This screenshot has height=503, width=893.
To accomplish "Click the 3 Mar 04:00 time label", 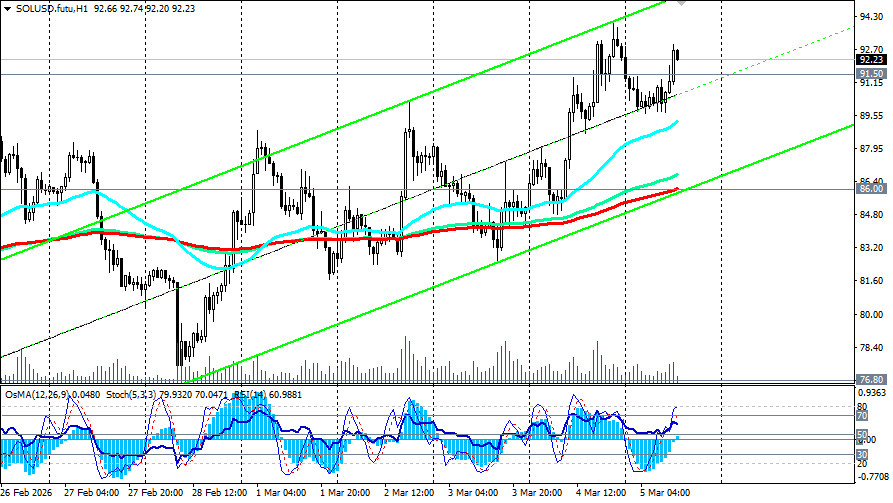I will 473,493.
